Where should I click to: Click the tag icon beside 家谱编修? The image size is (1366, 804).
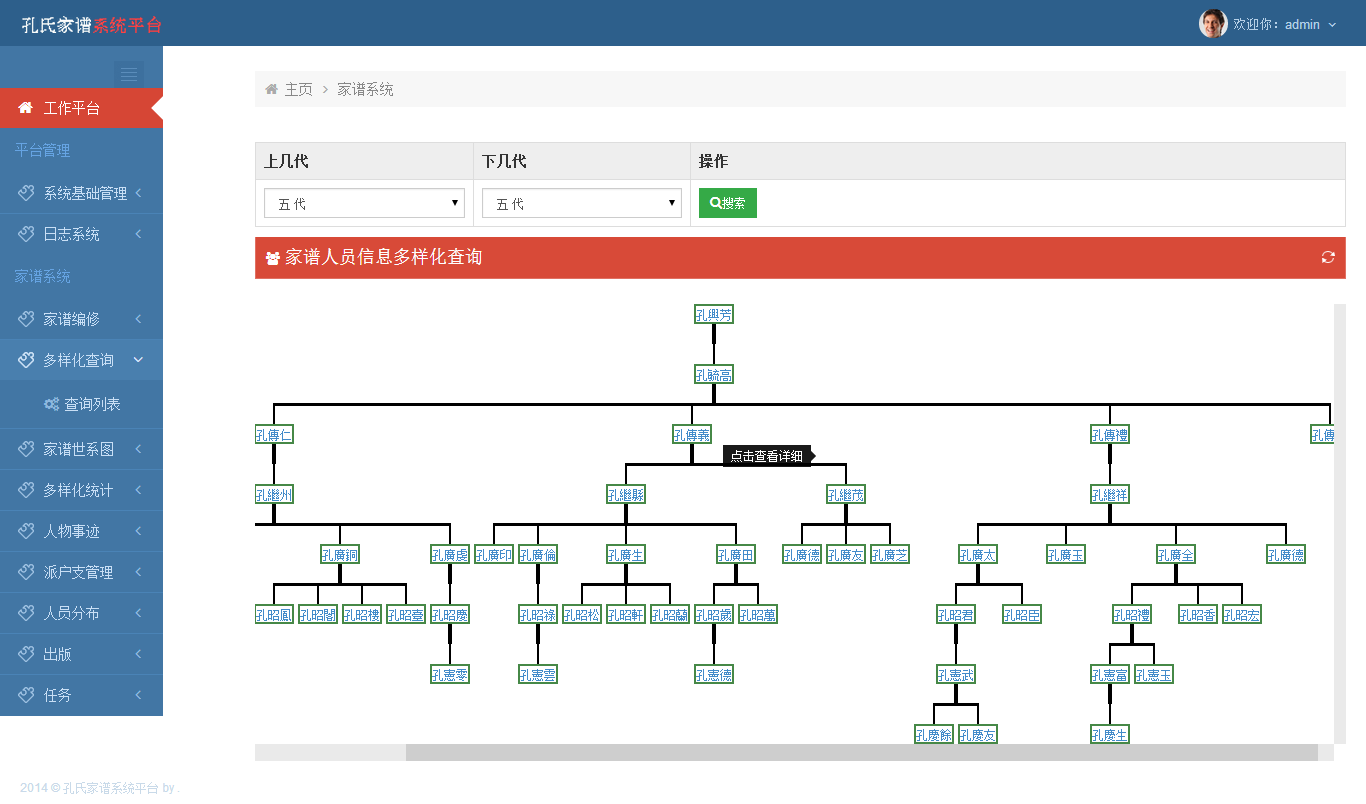point(27,319)
